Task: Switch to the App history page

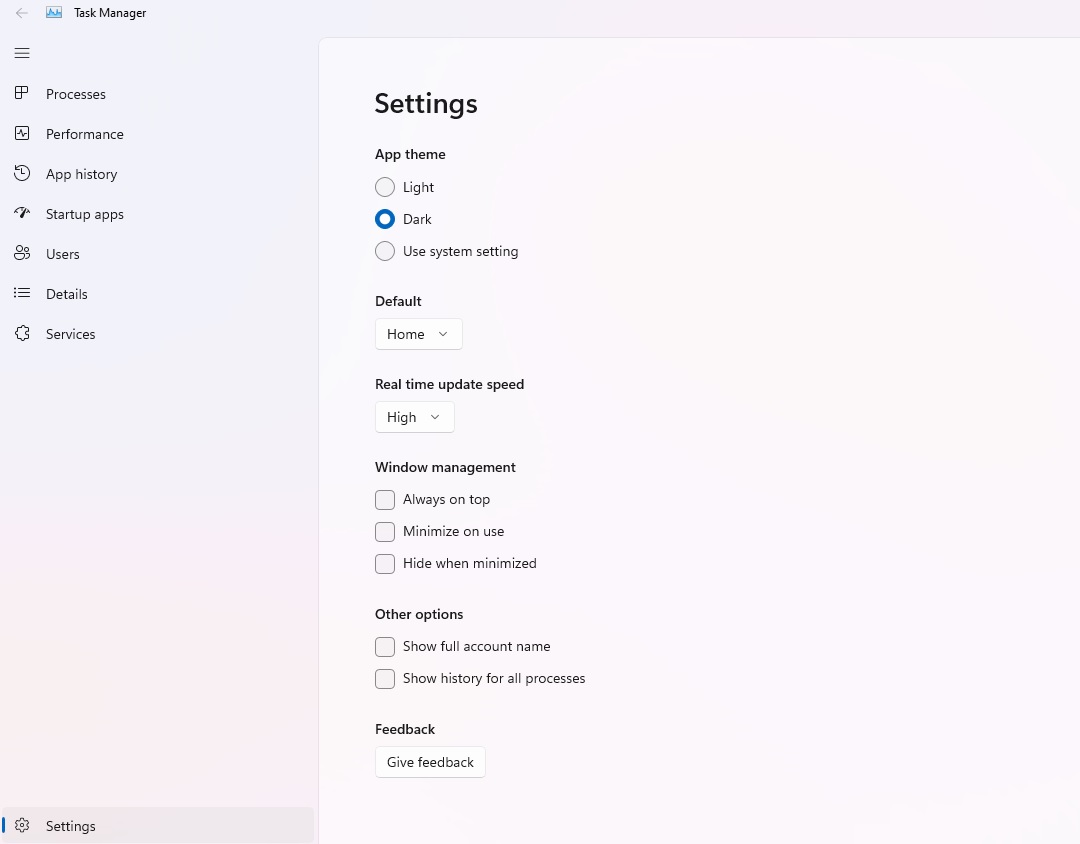Action: (82, 174)
